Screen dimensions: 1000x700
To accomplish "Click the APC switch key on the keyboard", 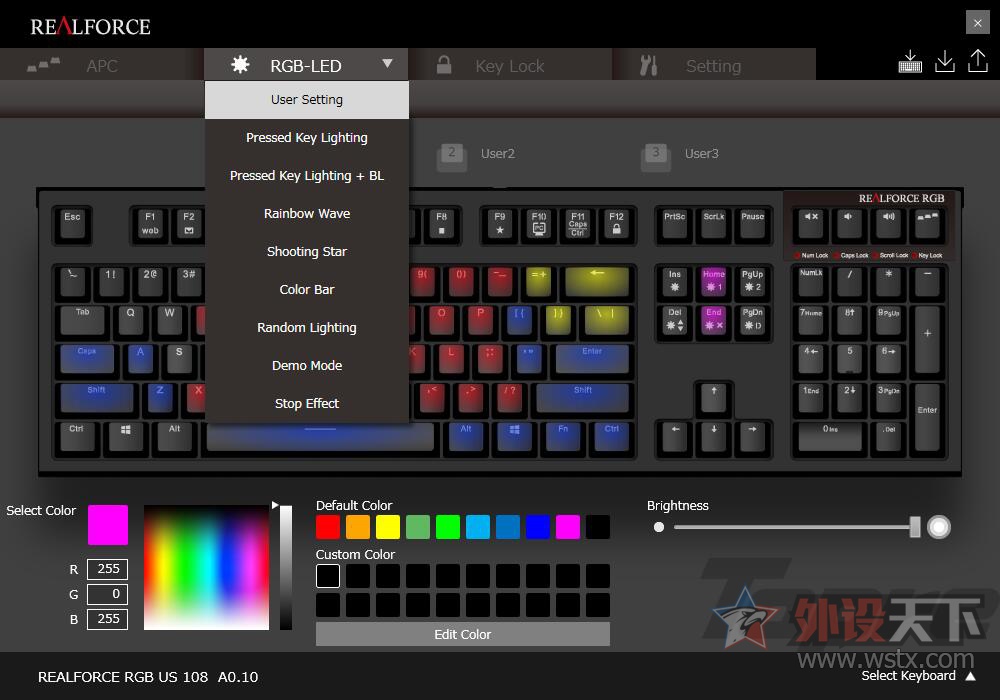I will pyautogui.click(x=927, y=224).
